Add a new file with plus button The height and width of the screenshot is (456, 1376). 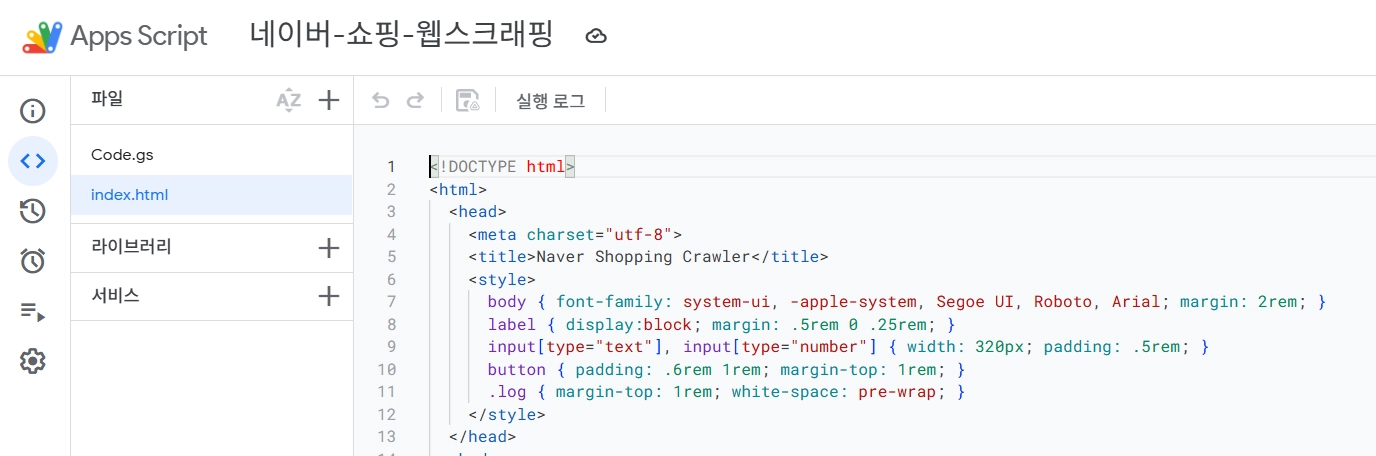point(329,100)
